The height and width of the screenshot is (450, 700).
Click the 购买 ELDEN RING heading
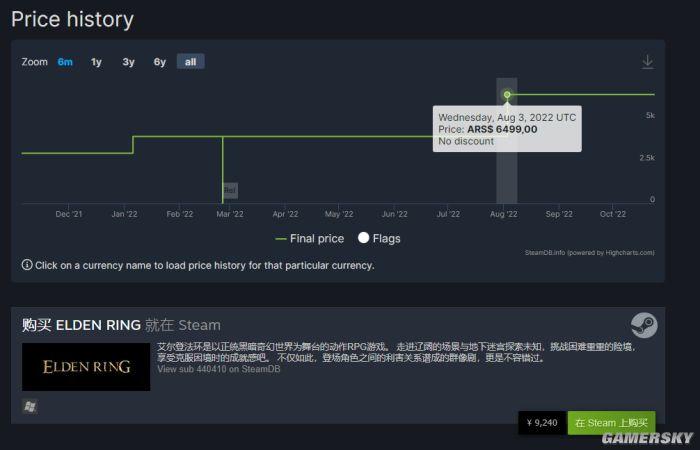pos(81,325)
